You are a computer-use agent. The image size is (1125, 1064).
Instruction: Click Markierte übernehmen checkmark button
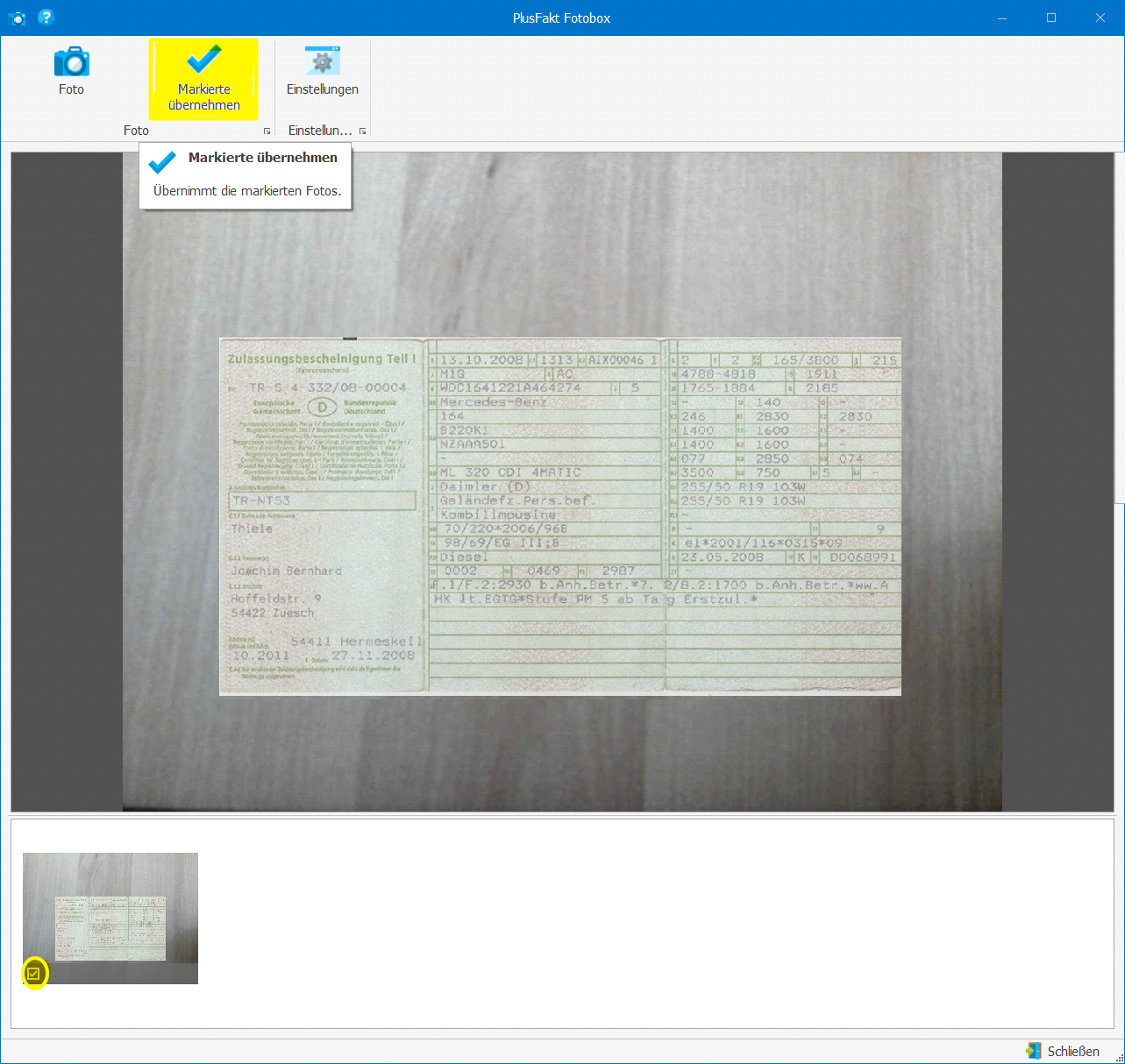[x=203, y=79]
